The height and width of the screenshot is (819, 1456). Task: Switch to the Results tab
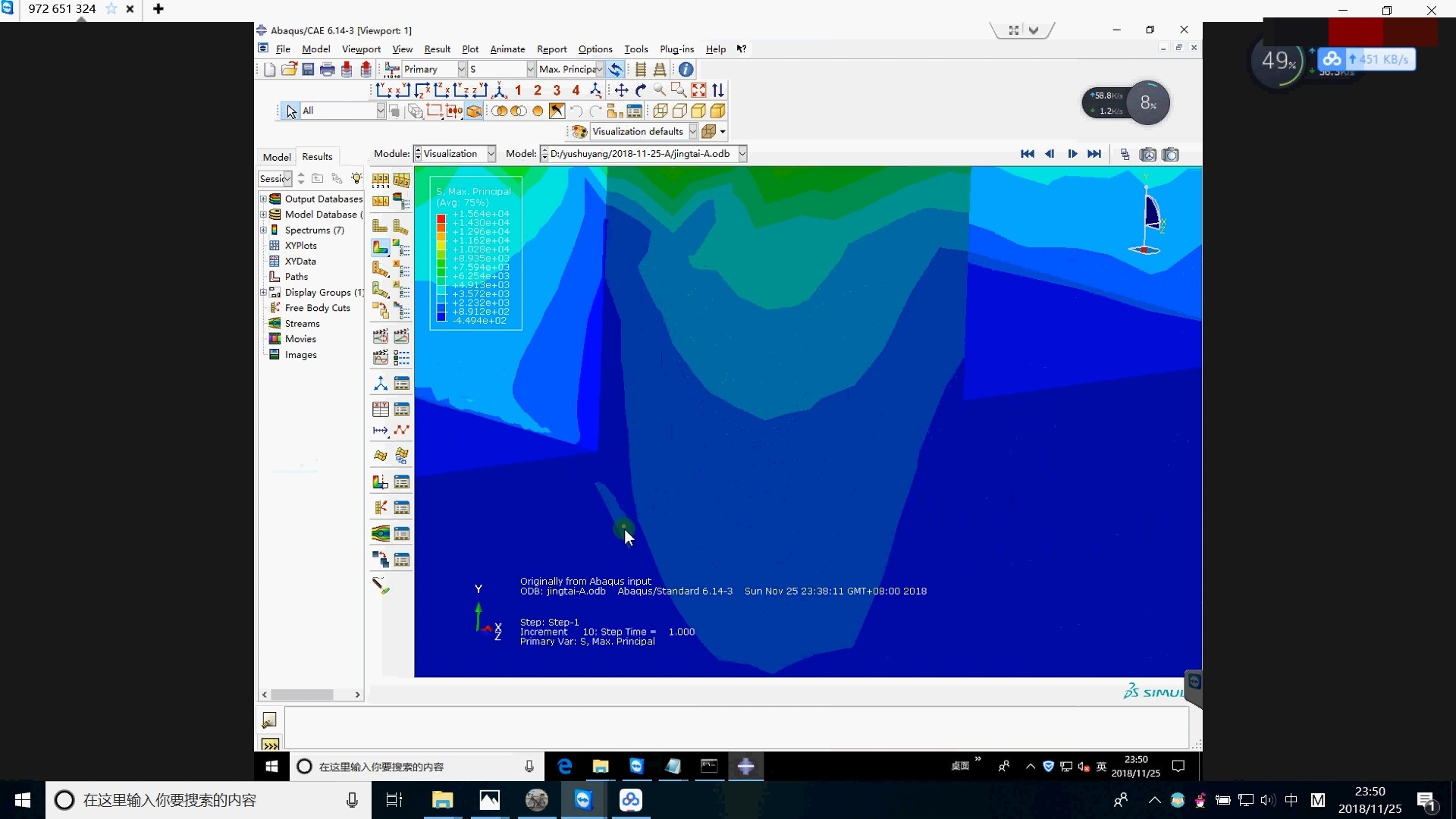pyautogui.click(x=317, y=156)
